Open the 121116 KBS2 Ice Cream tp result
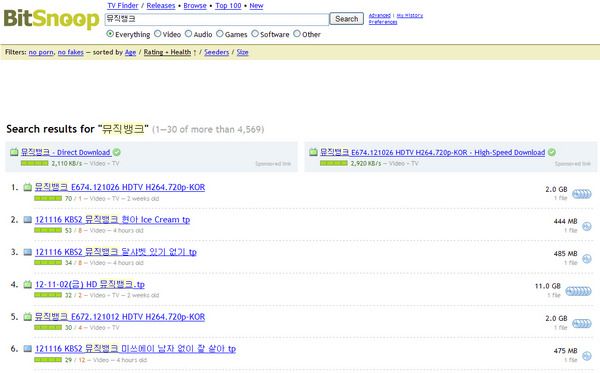 (x=112, y=220)
